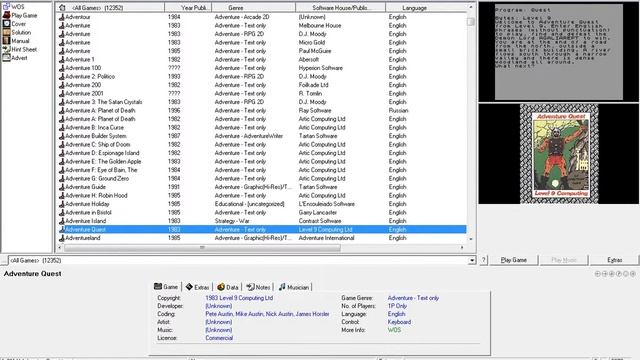Click the Educational - [uncategorized] genre cell

[249, 204]
